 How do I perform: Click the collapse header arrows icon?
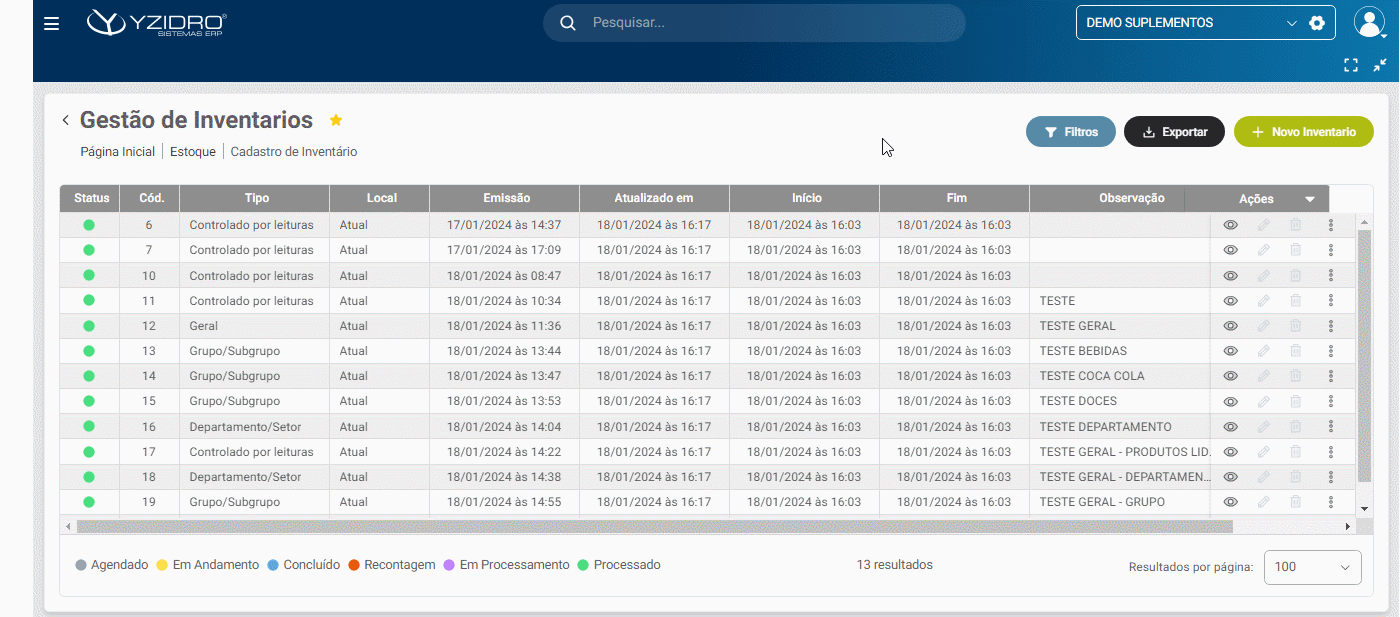[x=1380, y=65]
